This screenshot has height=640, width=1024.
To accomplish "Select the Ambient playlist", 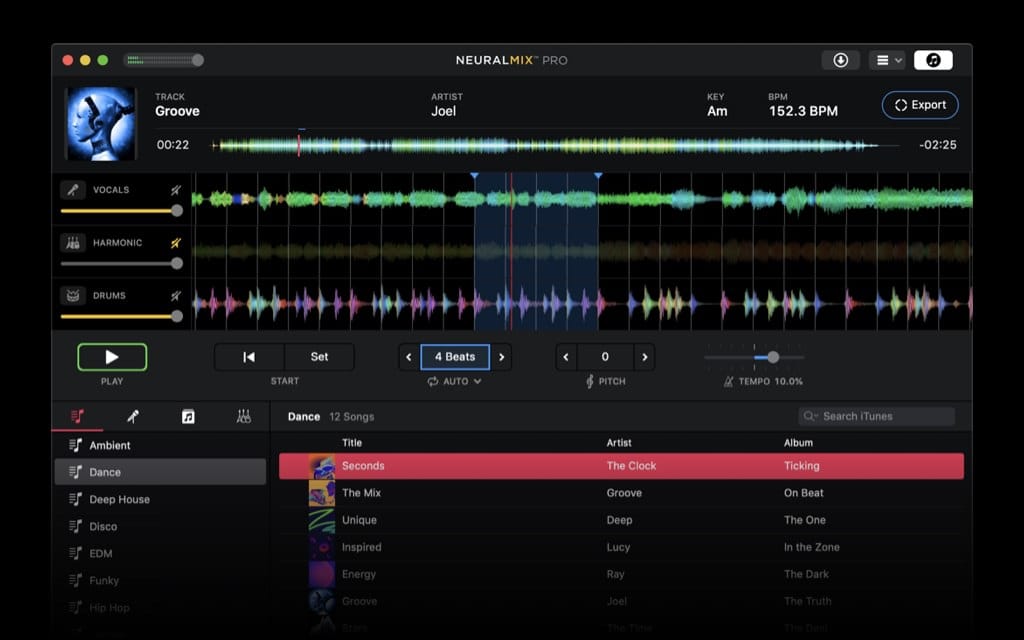I will (110, 445).
